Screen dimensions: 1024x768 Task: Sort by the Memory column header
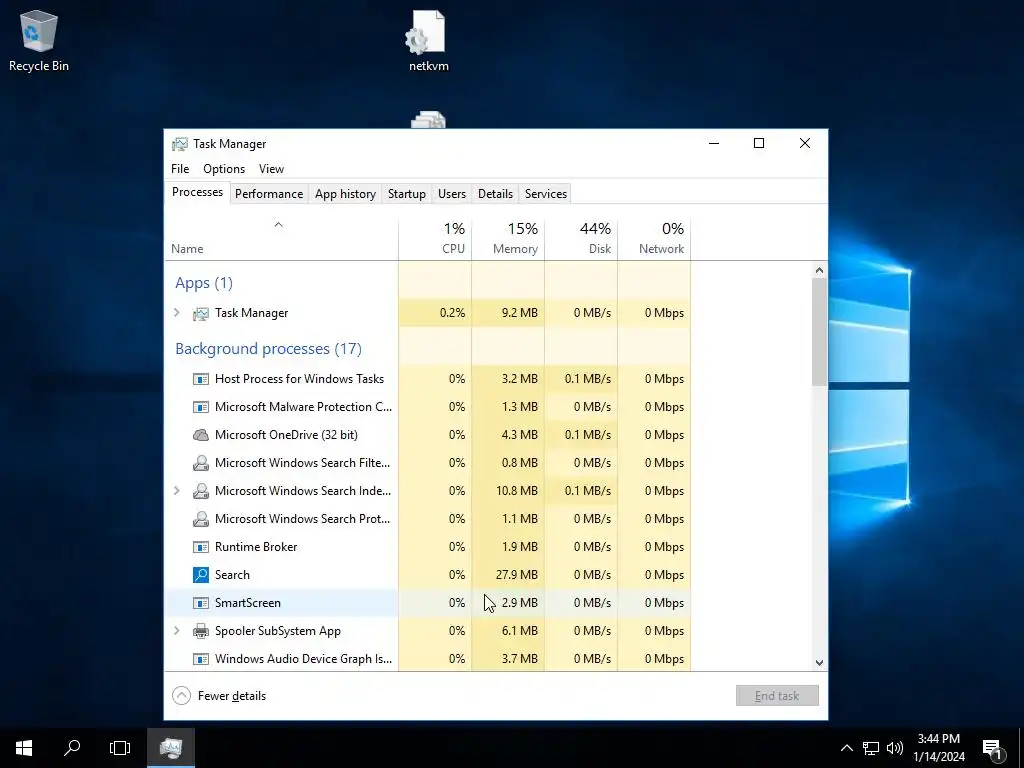tap(508, 240)
